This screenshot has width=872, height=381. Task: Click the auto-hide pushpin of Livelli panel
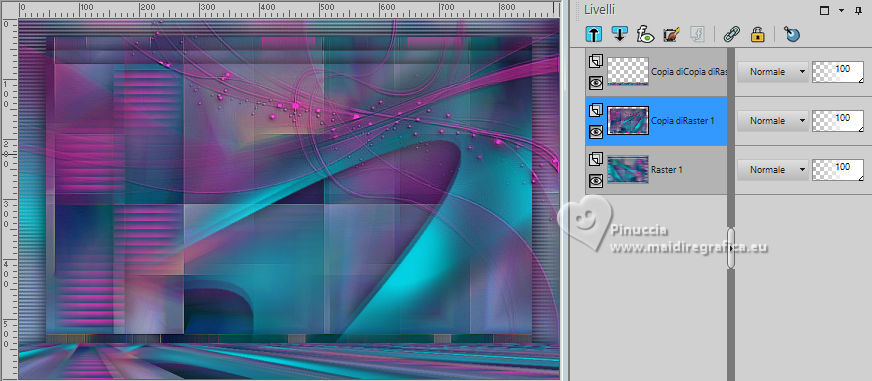tap(858, 11)
